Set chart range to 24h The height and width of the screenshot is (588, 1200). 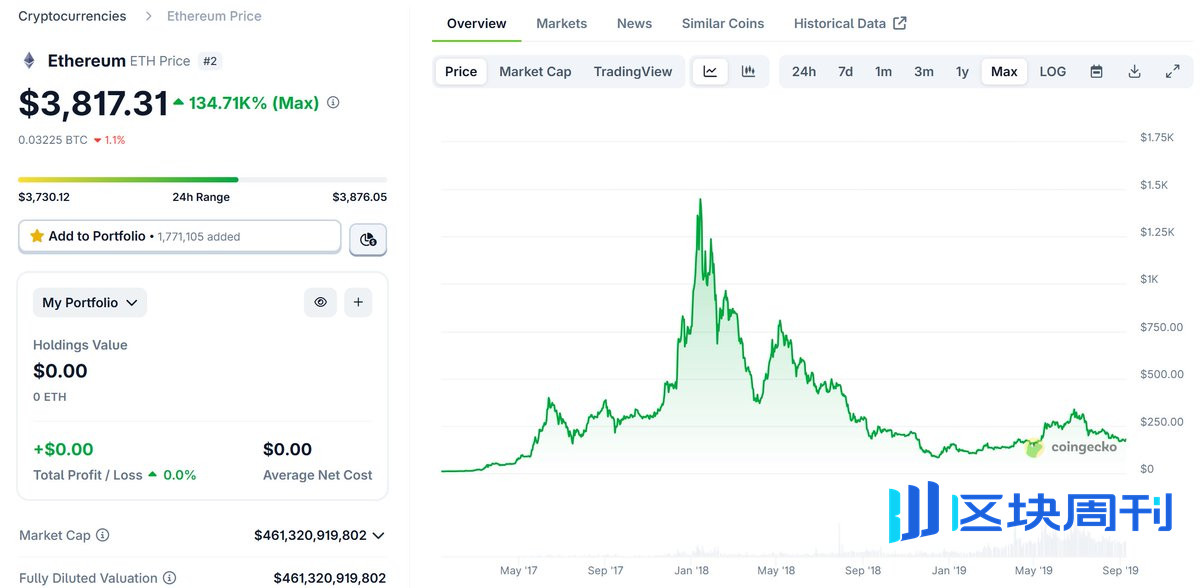click(x=804, y=71)
